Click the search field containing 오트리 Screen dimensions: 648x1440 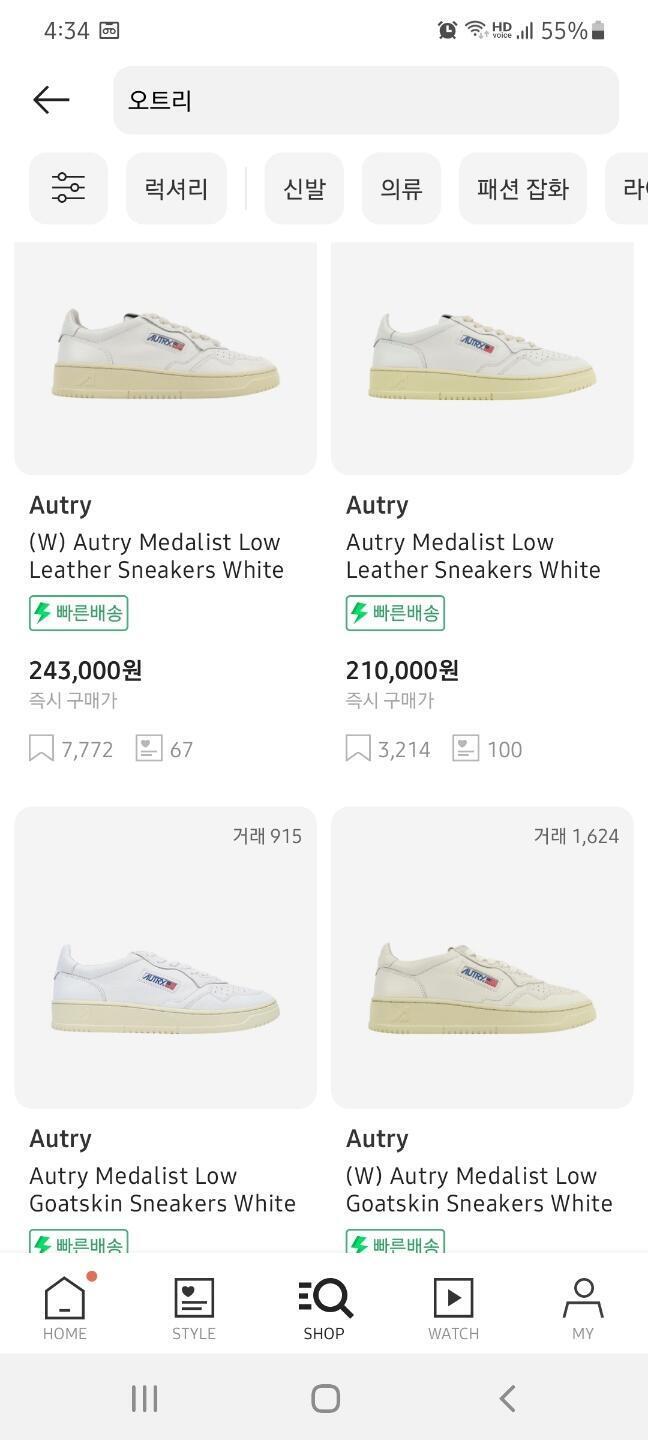pyautogui.click(x=366, y=100)
